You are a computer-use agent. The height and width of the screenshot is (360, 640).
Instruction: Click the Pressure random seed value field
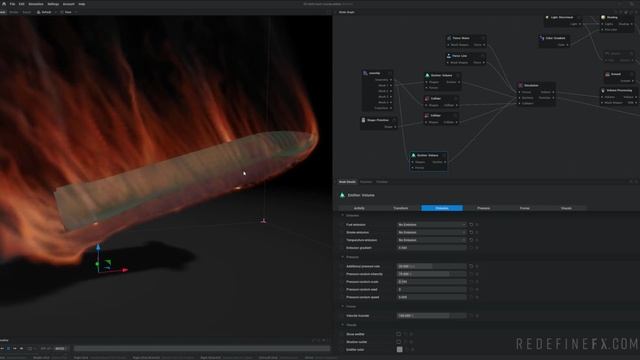431,289
